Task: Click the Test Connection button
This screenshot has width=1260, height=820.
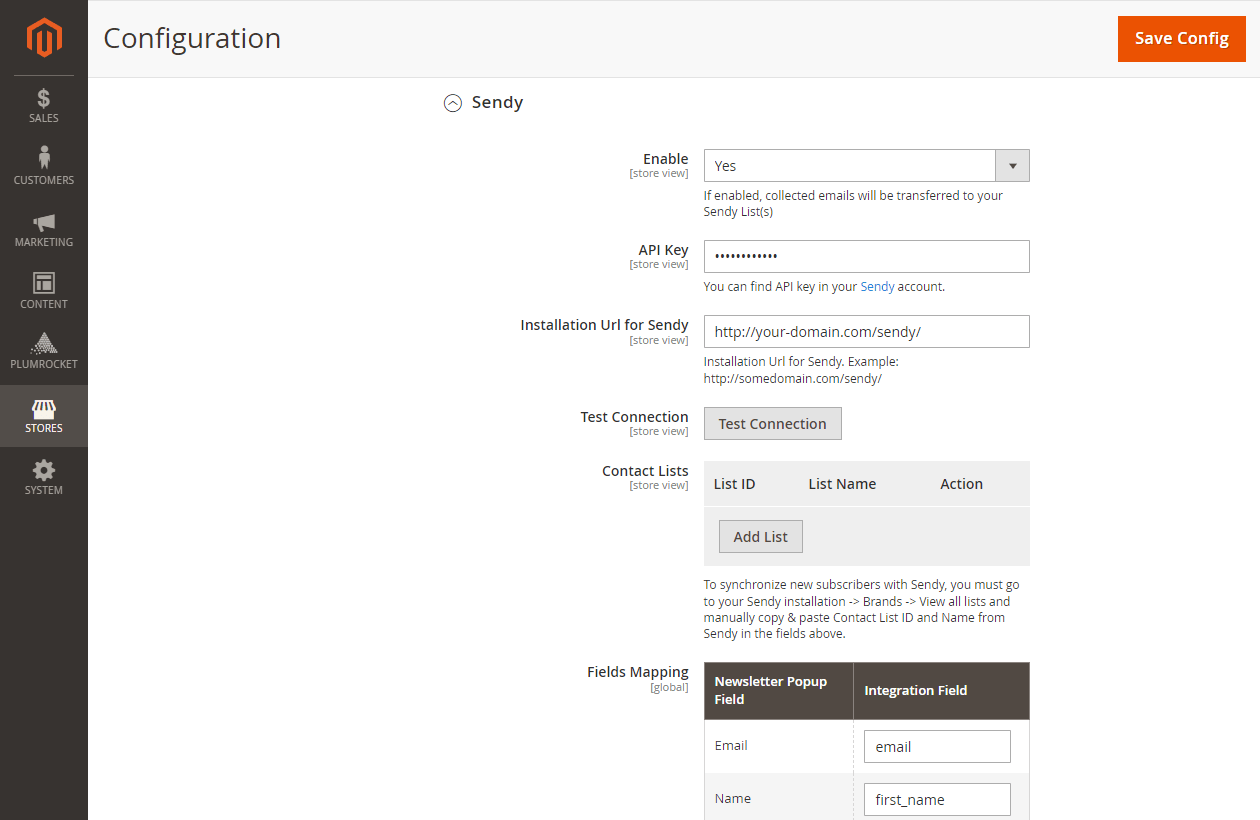Action: tap(772, 424)
